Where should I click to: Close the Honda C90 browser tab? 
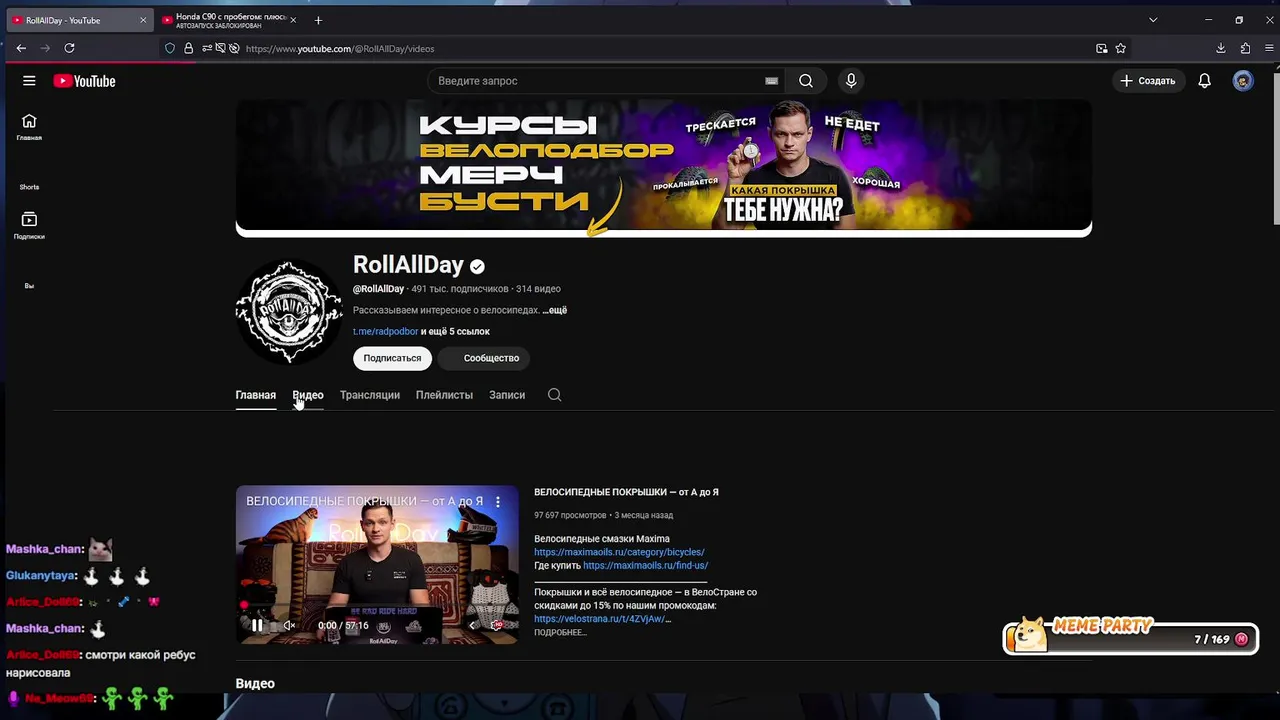click(x=293, y=20)
